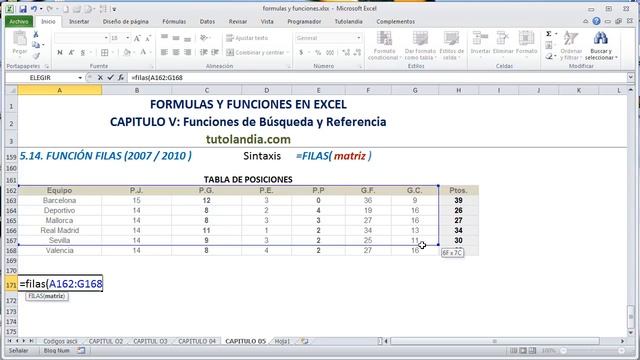Click the blue Help question mark icon
640x360 pixels.
596,21
